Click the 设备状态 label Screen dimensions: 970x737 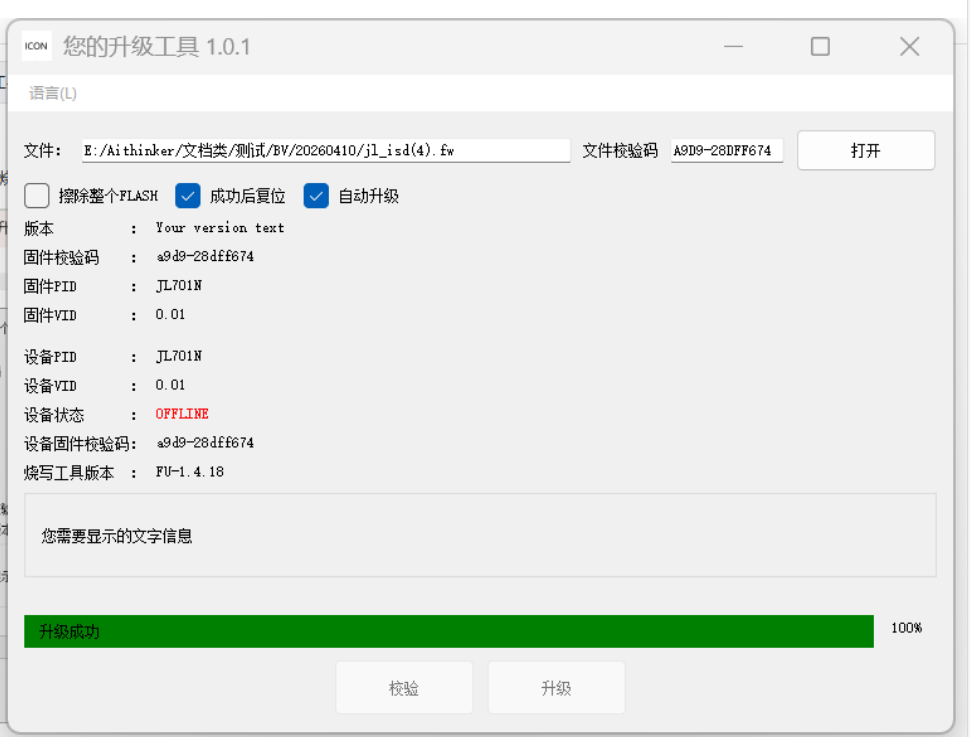(54, 415)
